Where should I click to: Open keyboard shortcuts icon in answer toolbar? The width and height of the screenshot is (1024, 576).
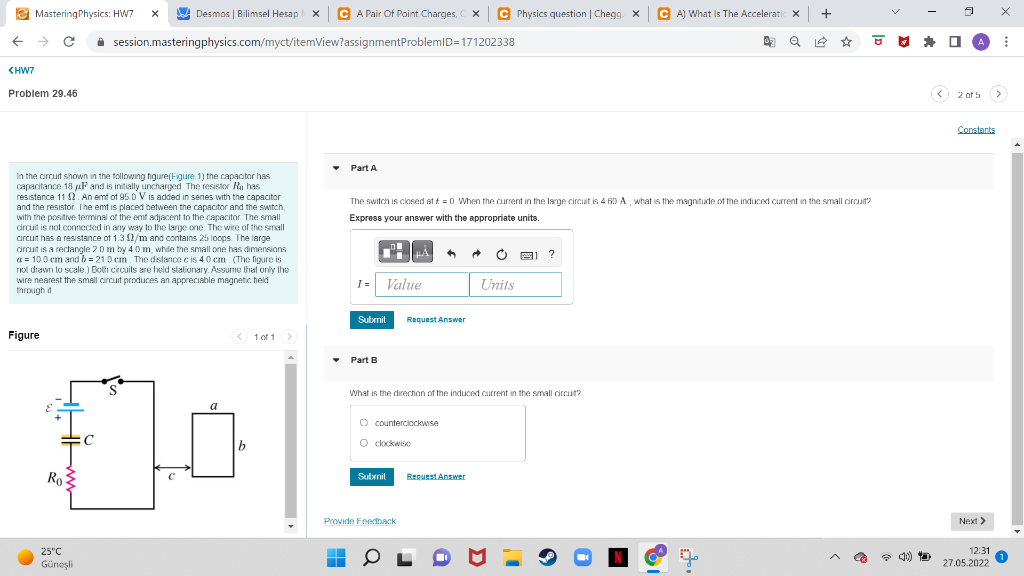[527, 255]
